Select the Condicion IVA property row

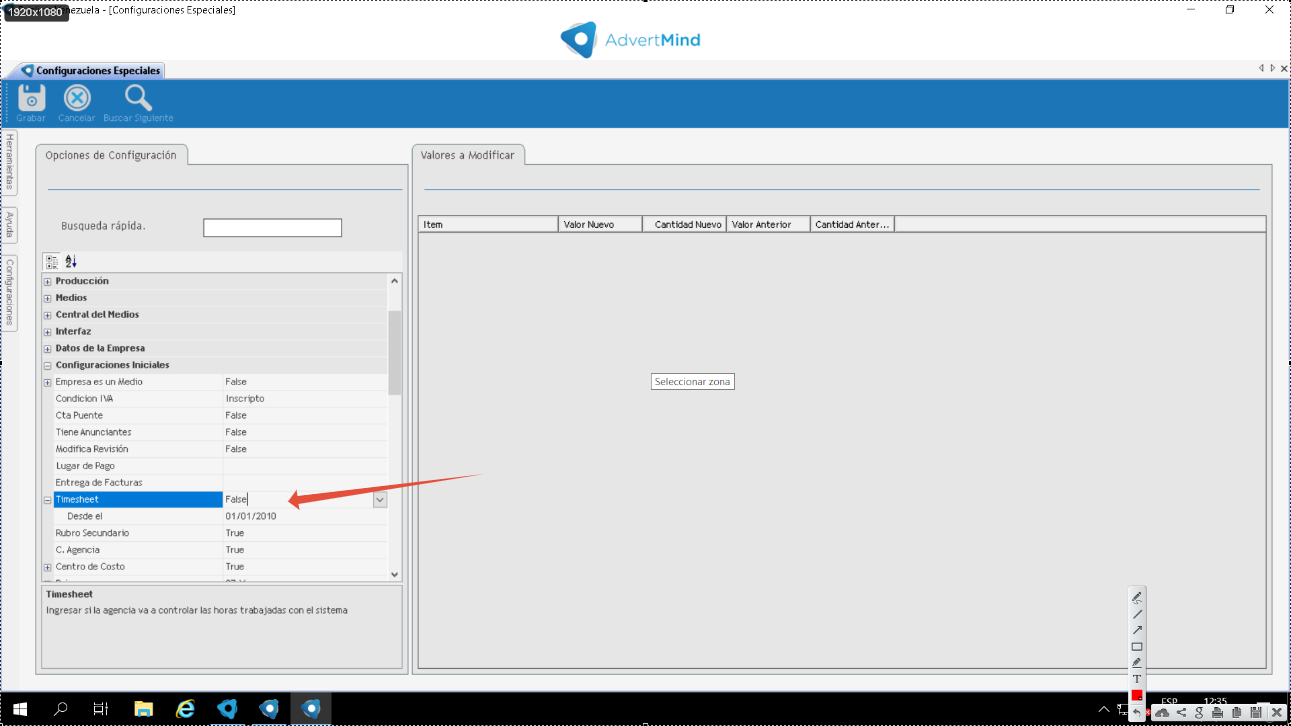click(220, 399)
